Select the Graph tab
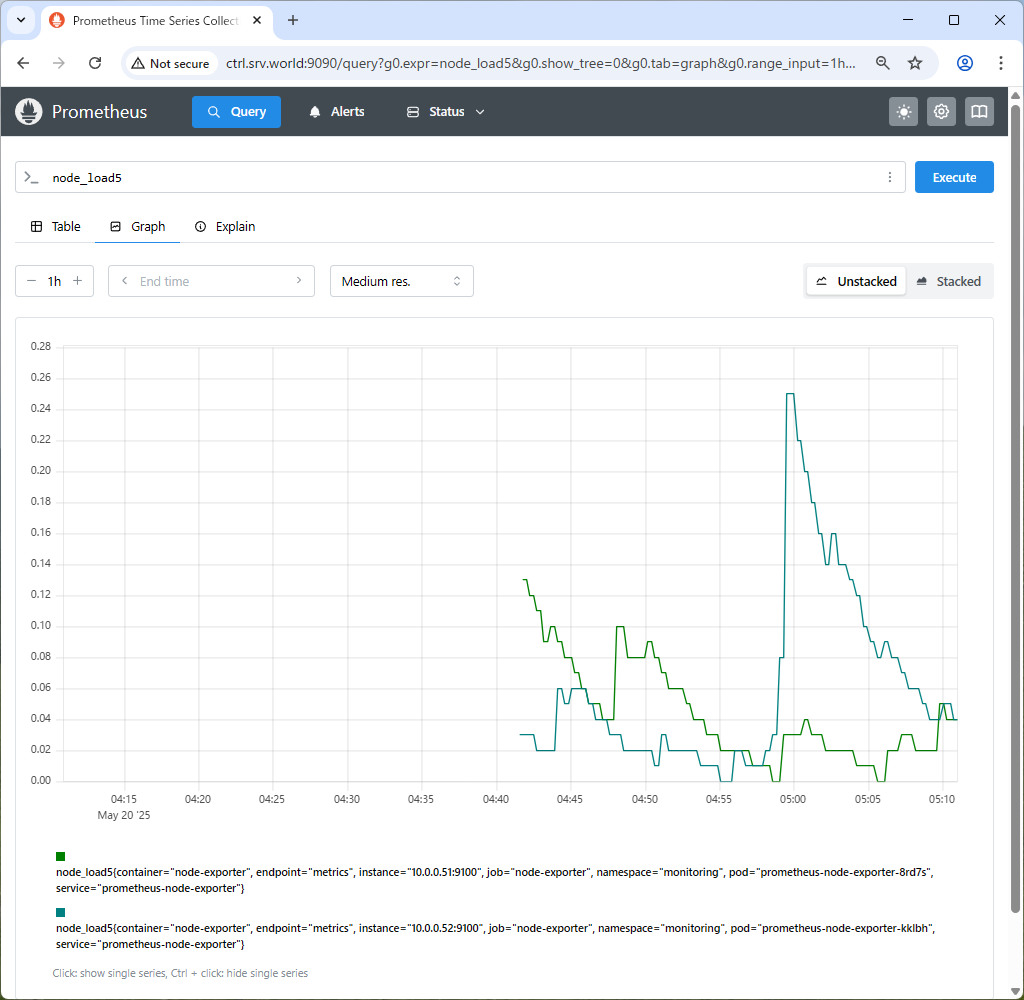The image size is (1024, 1000). [x=138, y=227]
